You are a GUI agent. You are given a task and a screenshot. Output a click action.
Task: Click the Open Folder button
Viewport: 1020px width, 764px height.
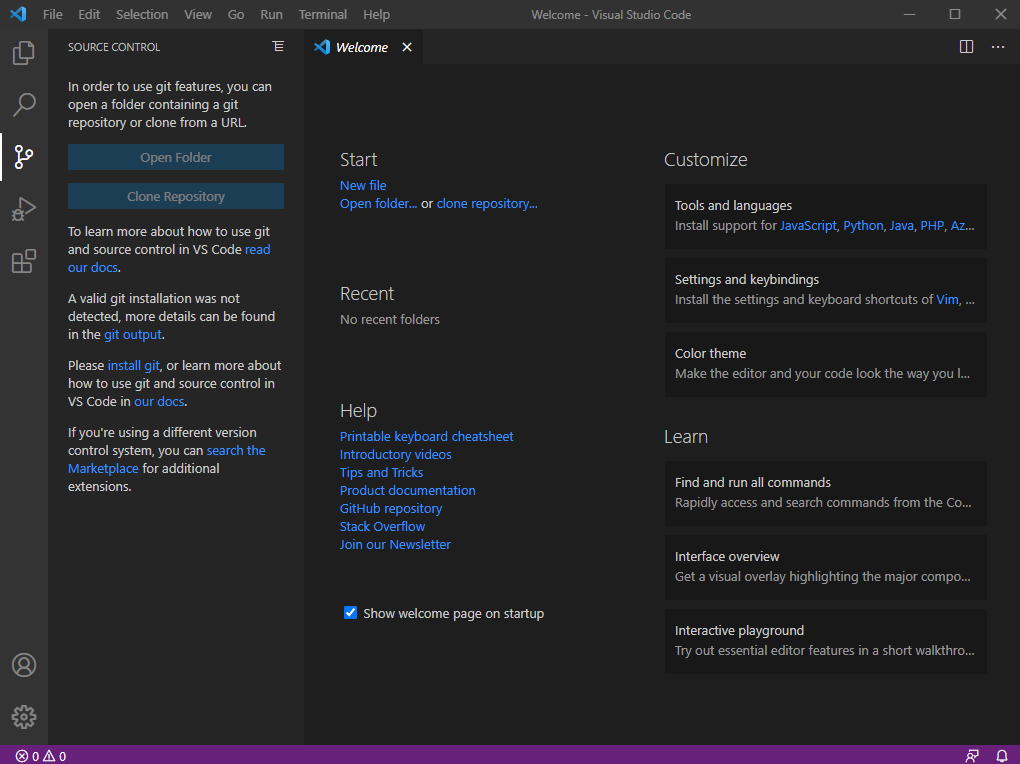coord(176,157)
